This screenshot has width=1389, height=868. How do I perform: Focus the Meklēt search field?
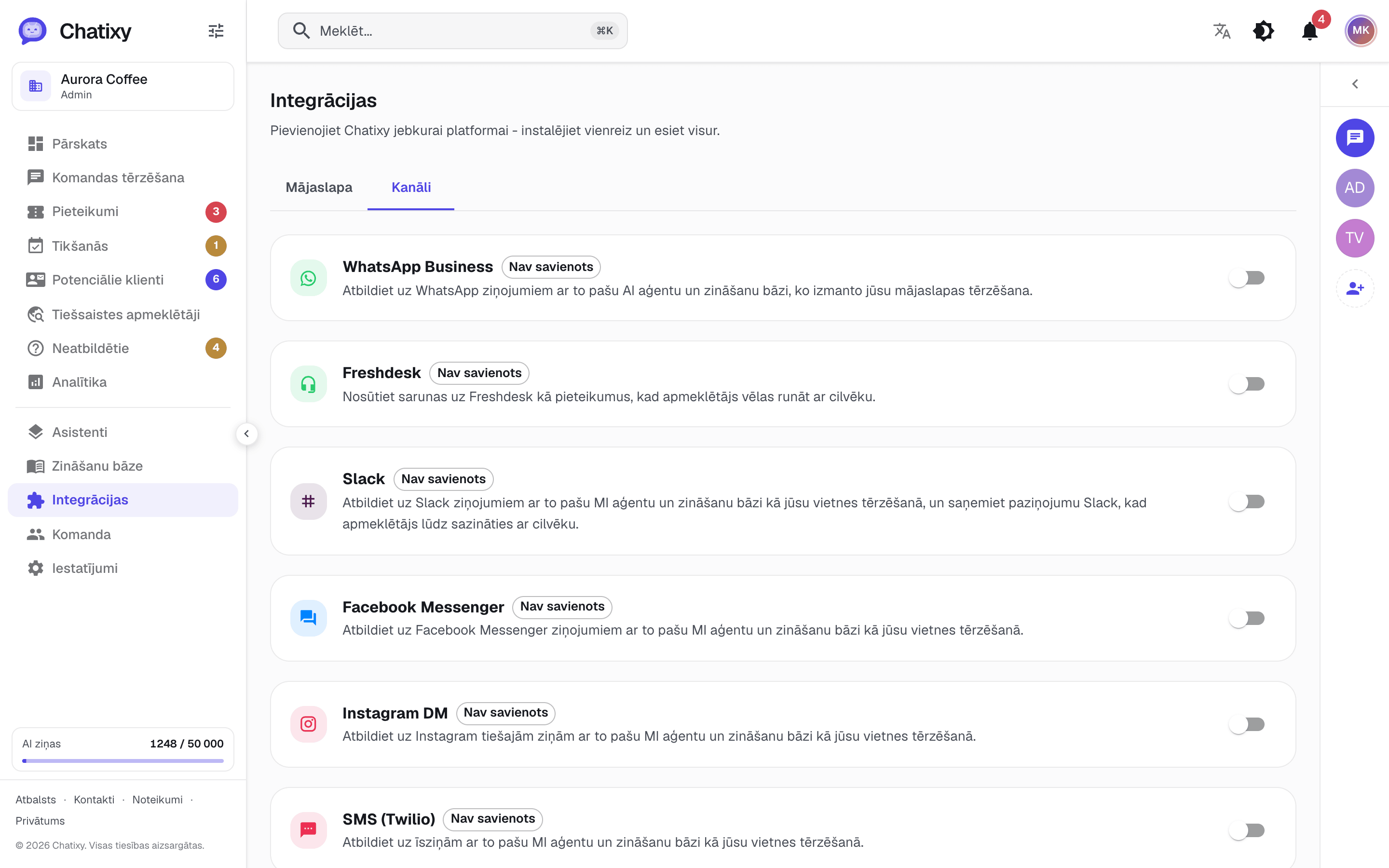452,31
